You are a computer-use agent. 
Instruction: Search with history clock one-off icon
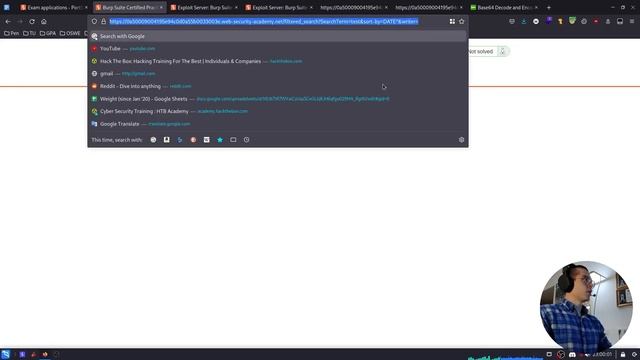click(x=247, y=140)
